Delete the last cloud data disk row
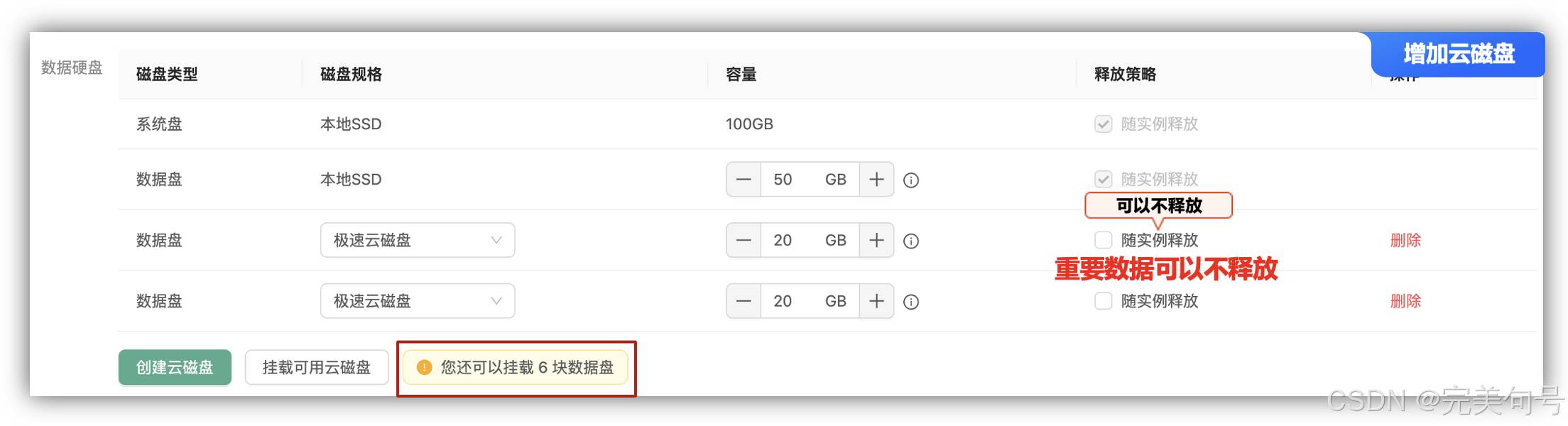The width and height of the screenshot is (1568, 426). [1405, 302]
